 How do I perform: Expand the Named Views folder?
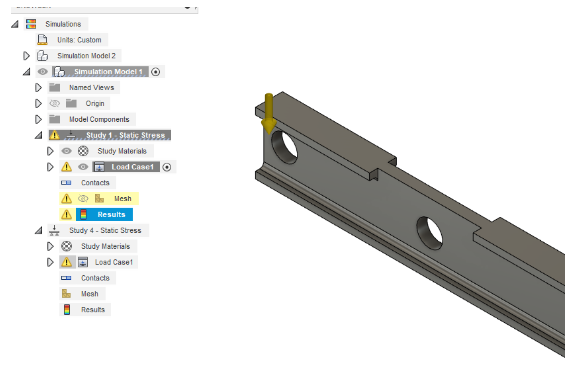pyautogui.click(x=38, y=88)
